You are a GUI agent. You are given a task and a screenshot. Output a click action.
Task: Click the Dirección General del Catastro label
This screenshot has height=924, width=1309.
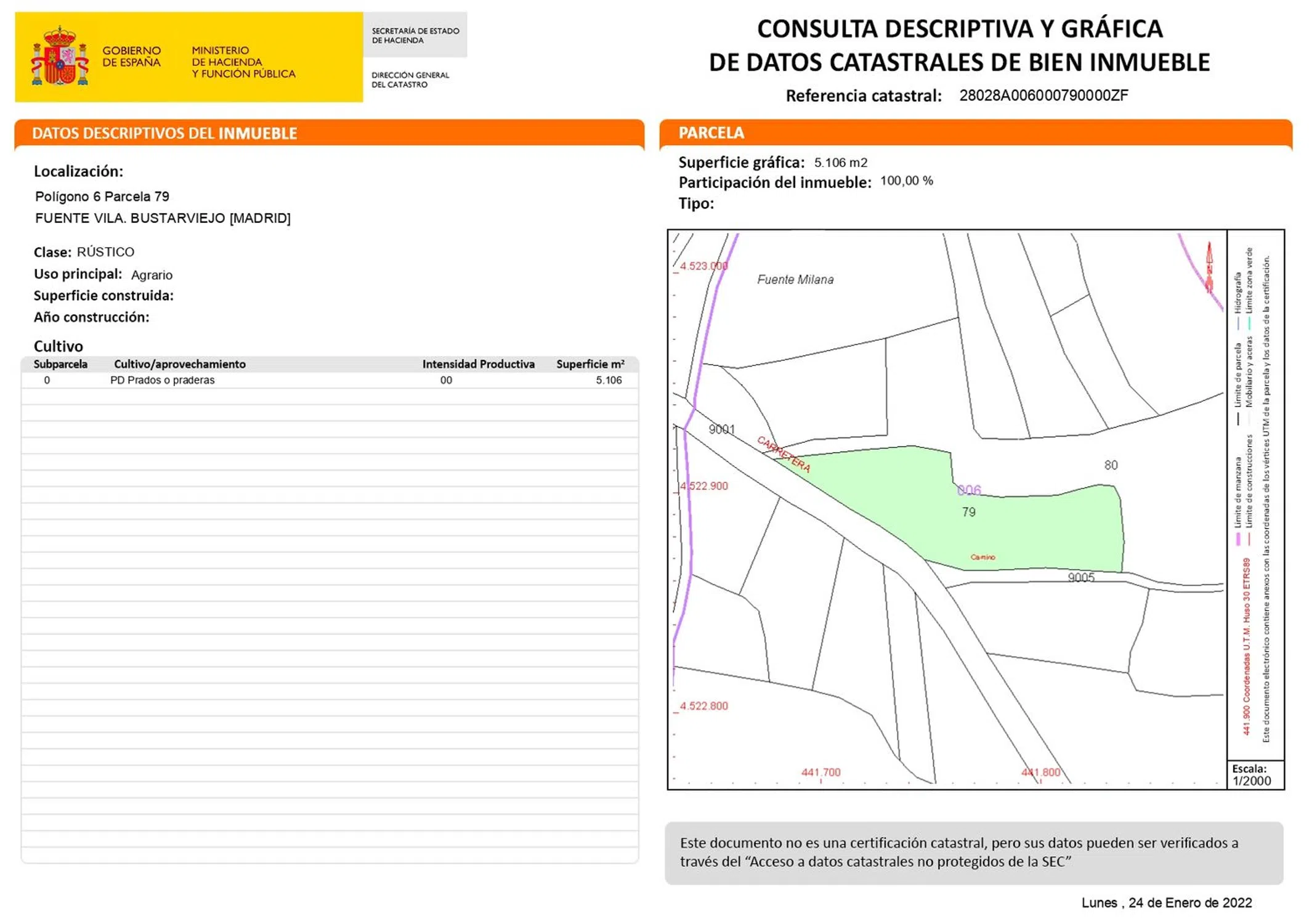(410, 79)
